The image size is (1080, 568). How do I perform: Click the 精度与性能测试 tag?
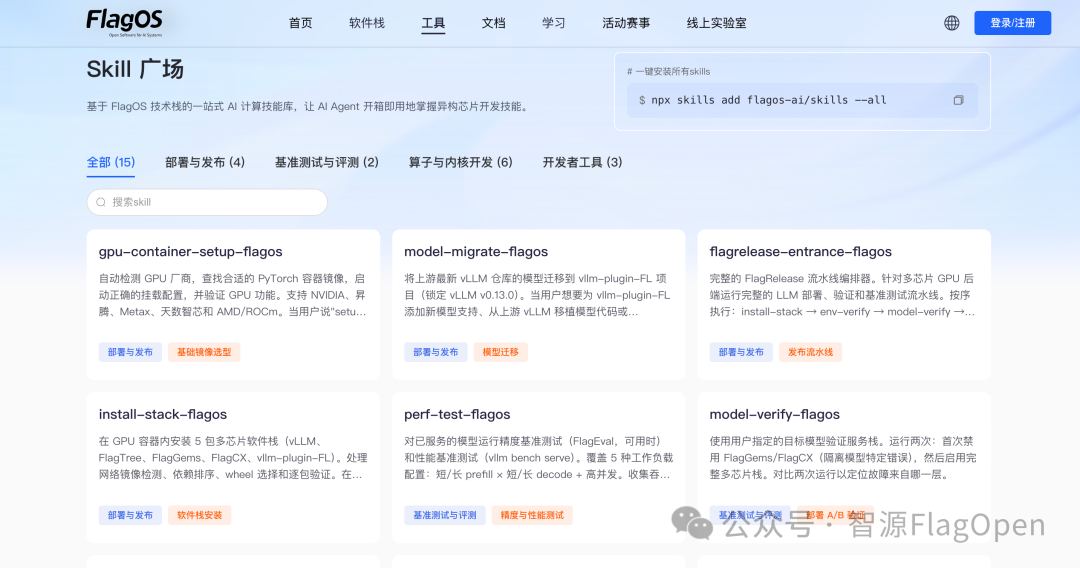532,515
